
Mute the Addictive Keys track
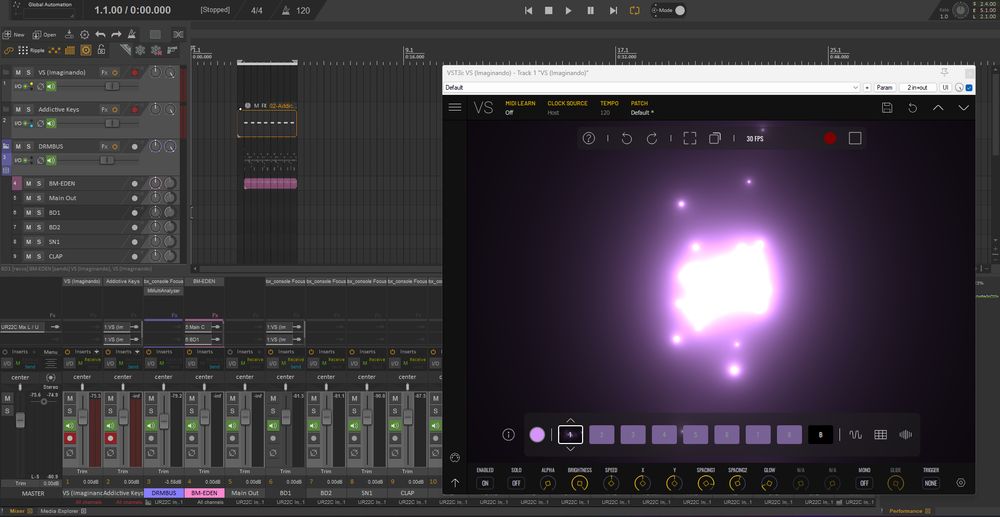coord(17,109)
